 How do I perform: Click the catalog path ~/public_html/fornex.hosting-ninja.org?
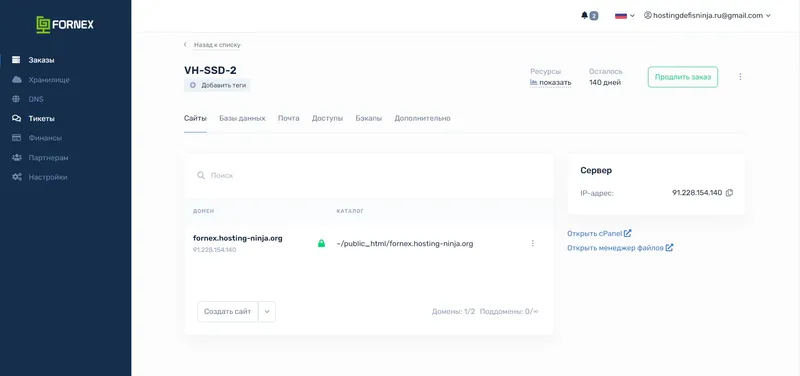pos(405,244)
